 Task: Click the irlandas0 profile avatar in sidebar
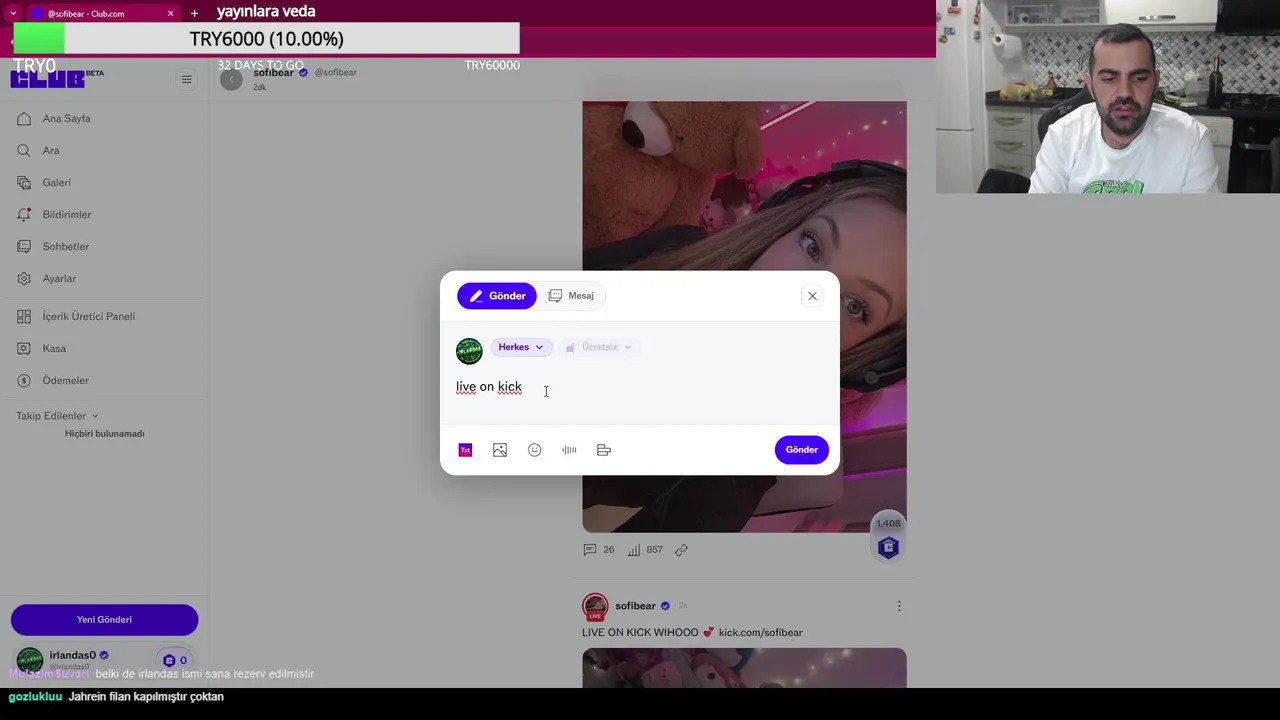coord(30,660)
